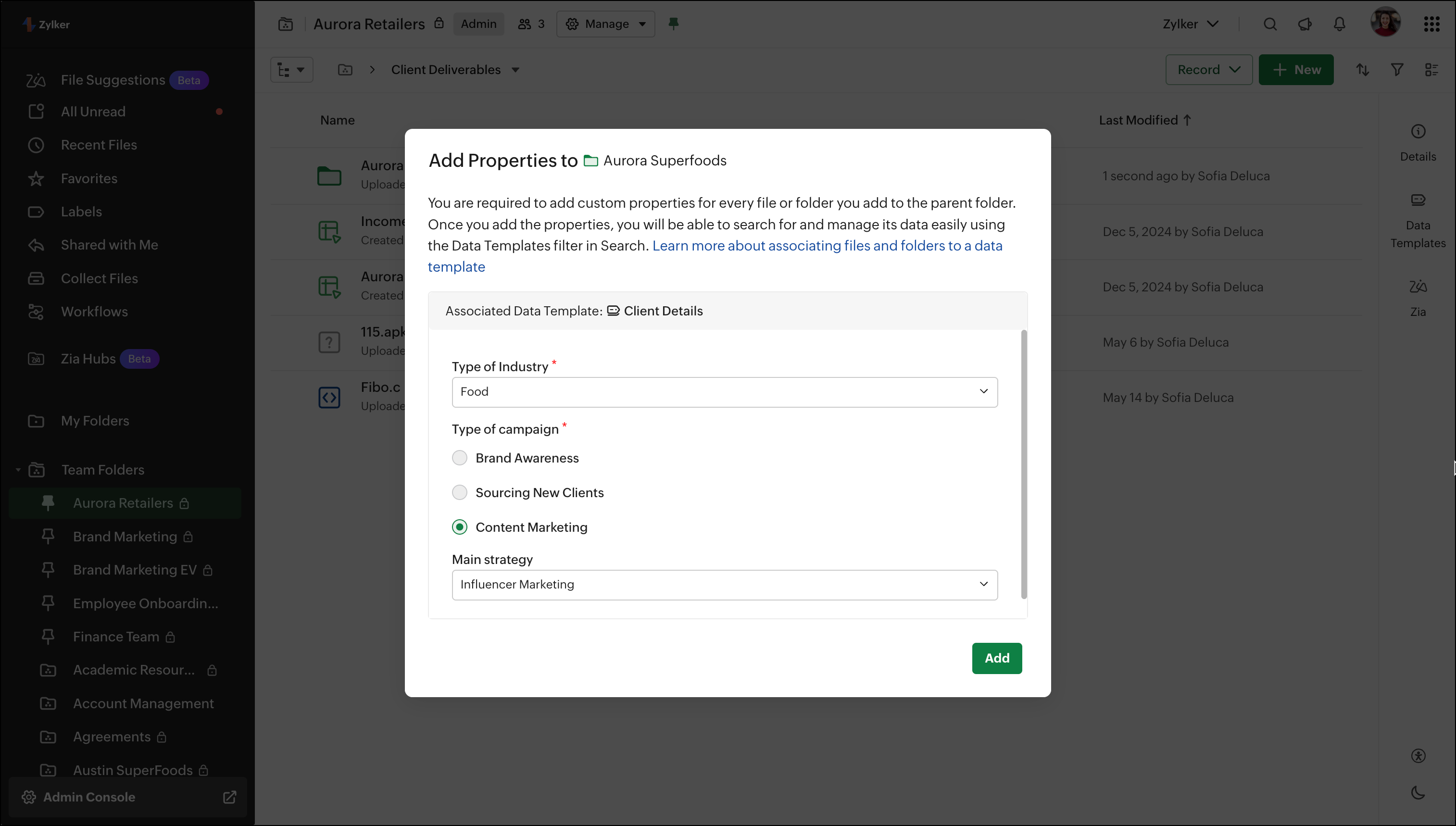The height and width of the screenshot is (826, 1456).
Task: Select the Brand Awareness radio option
Action: pyautogui.click(x=459, y=458)
